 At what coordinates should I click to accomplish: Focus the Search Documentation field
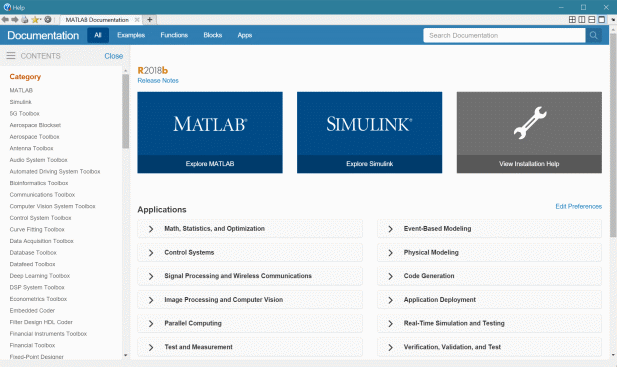point(504,35)
